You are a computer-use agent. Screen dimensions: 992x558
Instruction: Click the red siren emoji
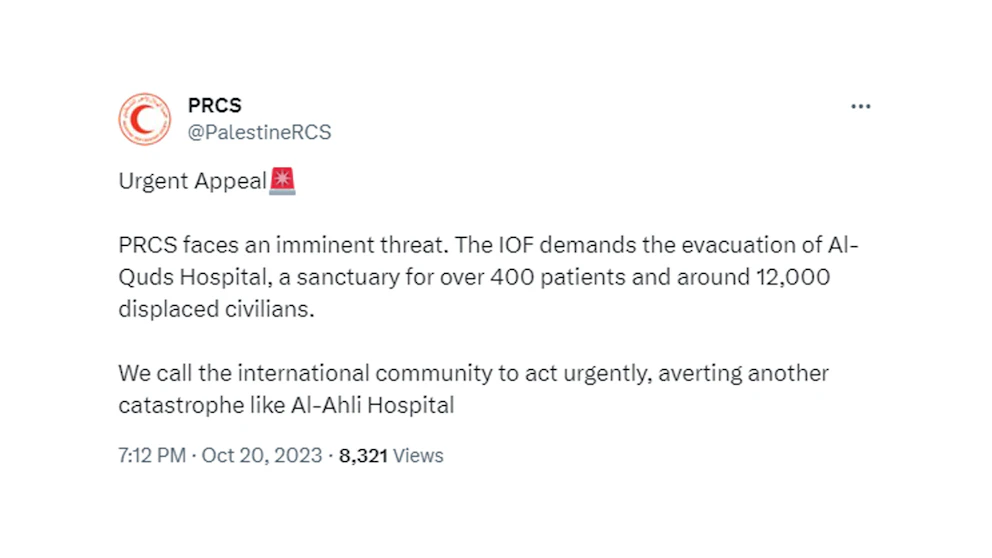283,181
